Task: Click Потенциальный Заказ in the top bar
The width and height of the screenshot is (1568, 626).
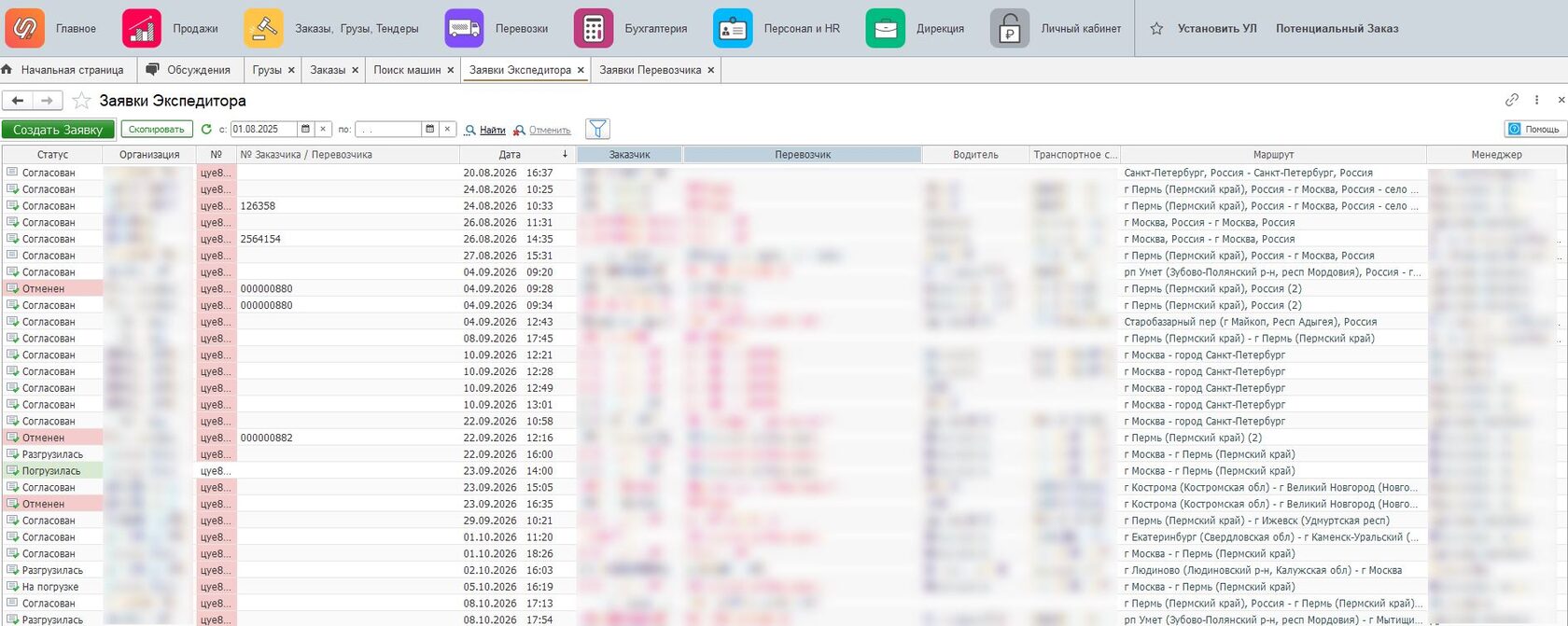Action: click(x=1337, y=29)
